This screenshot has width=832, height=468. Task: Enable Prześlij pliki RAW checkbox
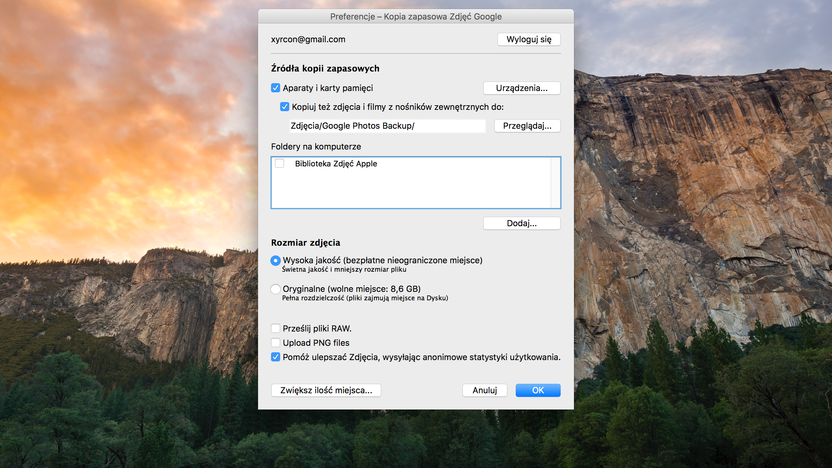[x=275, y=328]
